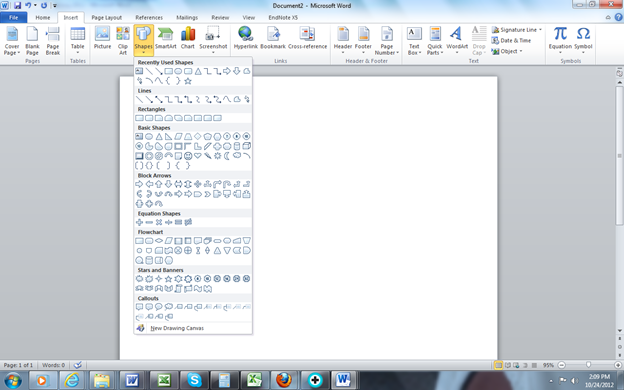Select the Plus sign equation shape
The height and width of the screenshot is (390, 624).
[x=139, y=222]
